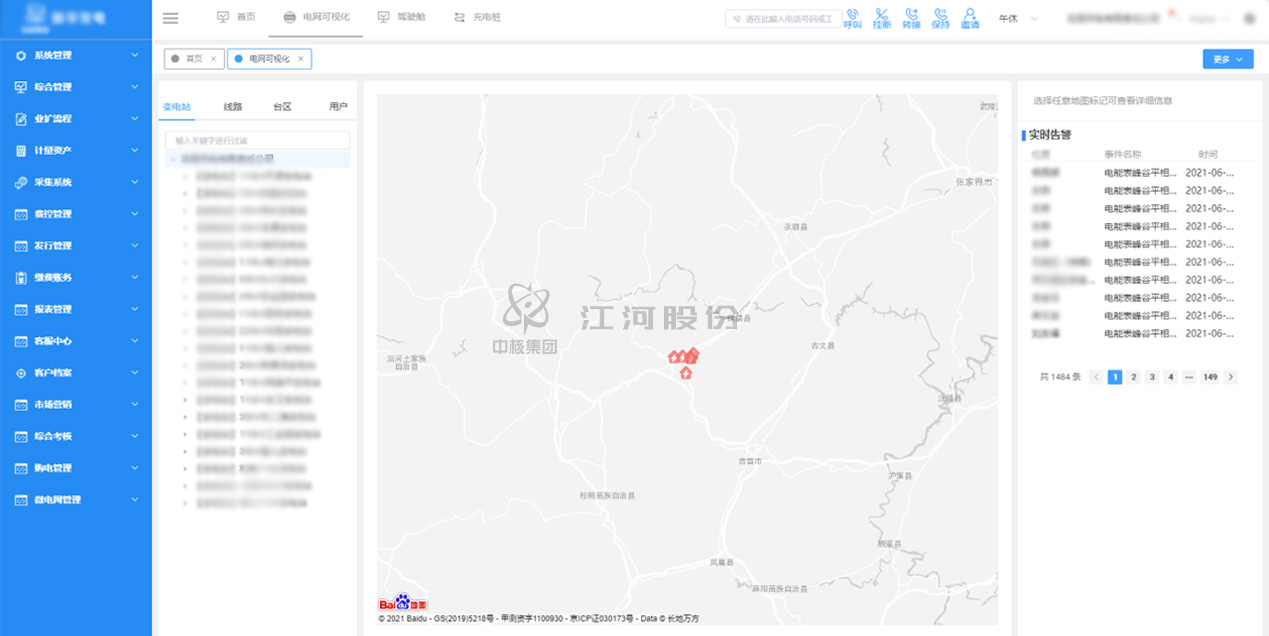The width and height of the screenshot is (1269, 636).
Task: Click the next page arrow in pagination
Action: 1231,377
